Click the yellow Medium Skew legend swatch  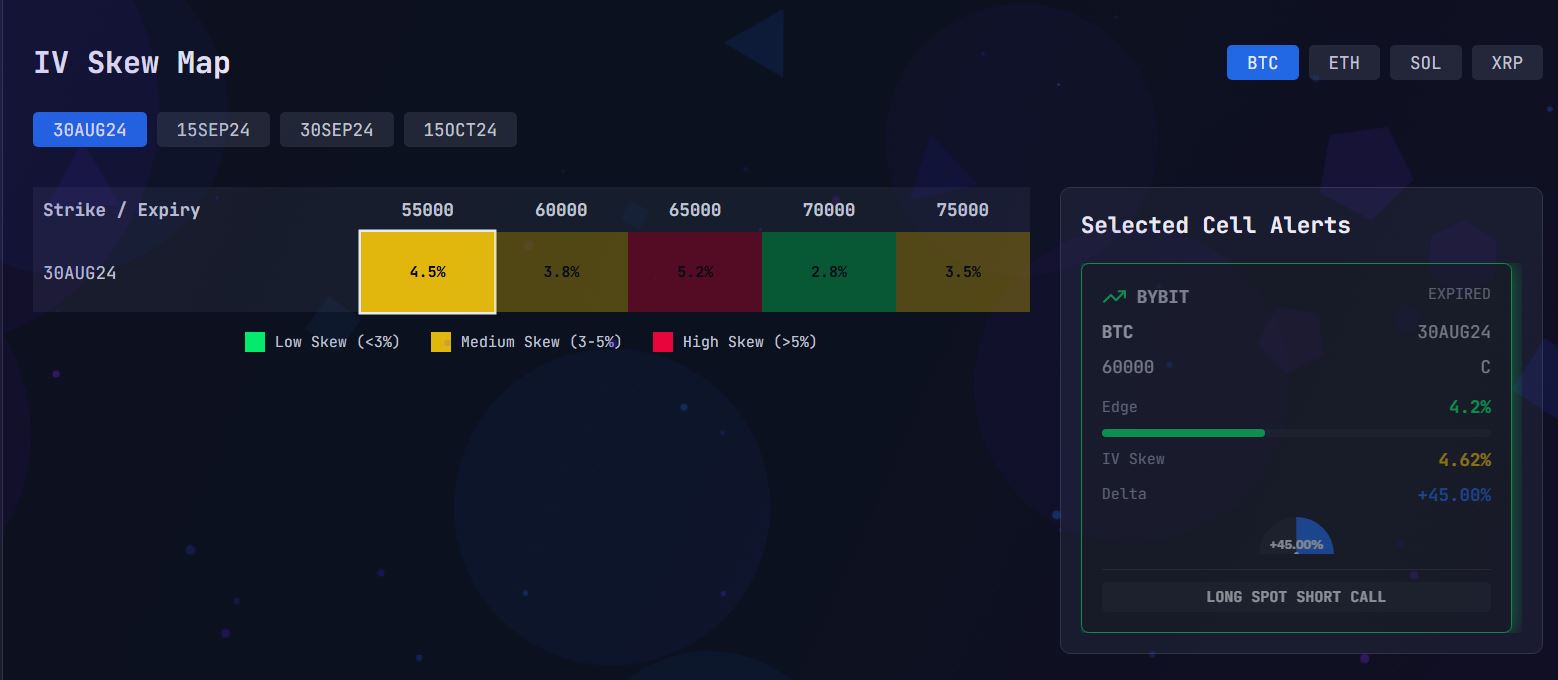441,342
